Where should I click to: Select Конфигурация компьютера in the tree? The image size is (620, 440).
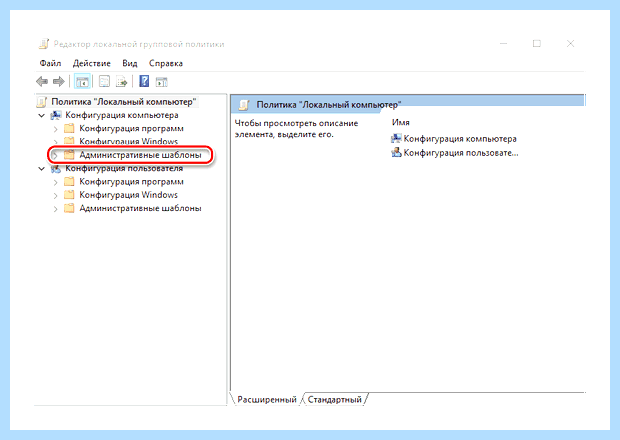tap(122, 115)
